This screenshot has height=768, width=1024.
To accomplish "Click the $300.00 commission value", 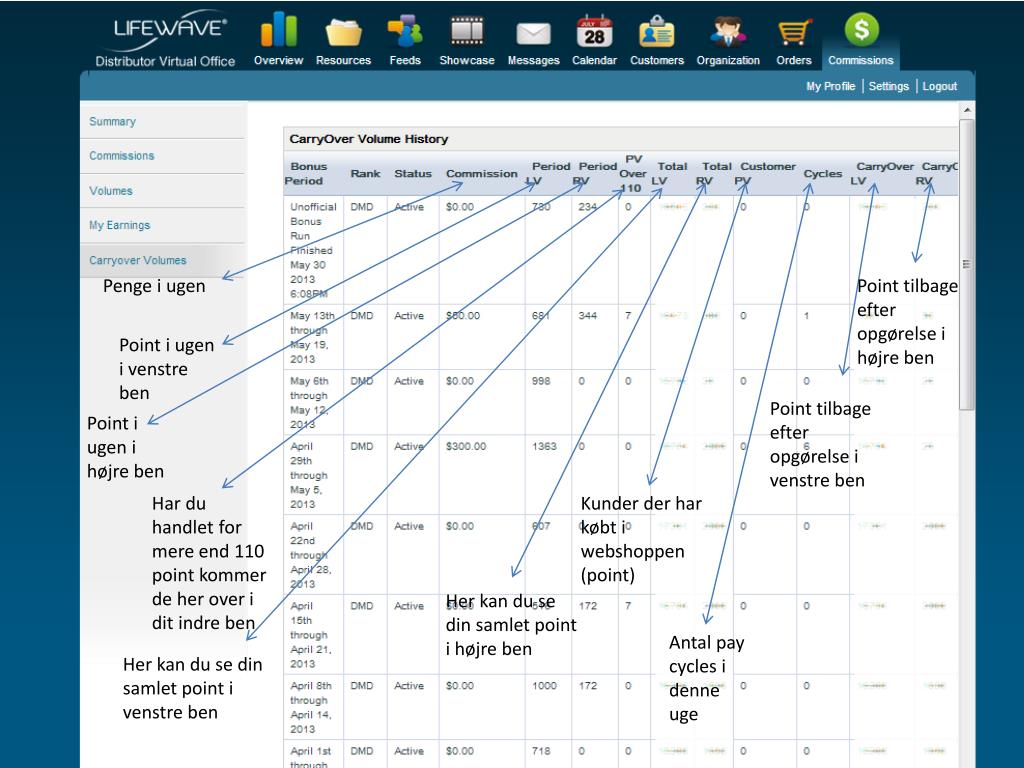I will point(466,447).
